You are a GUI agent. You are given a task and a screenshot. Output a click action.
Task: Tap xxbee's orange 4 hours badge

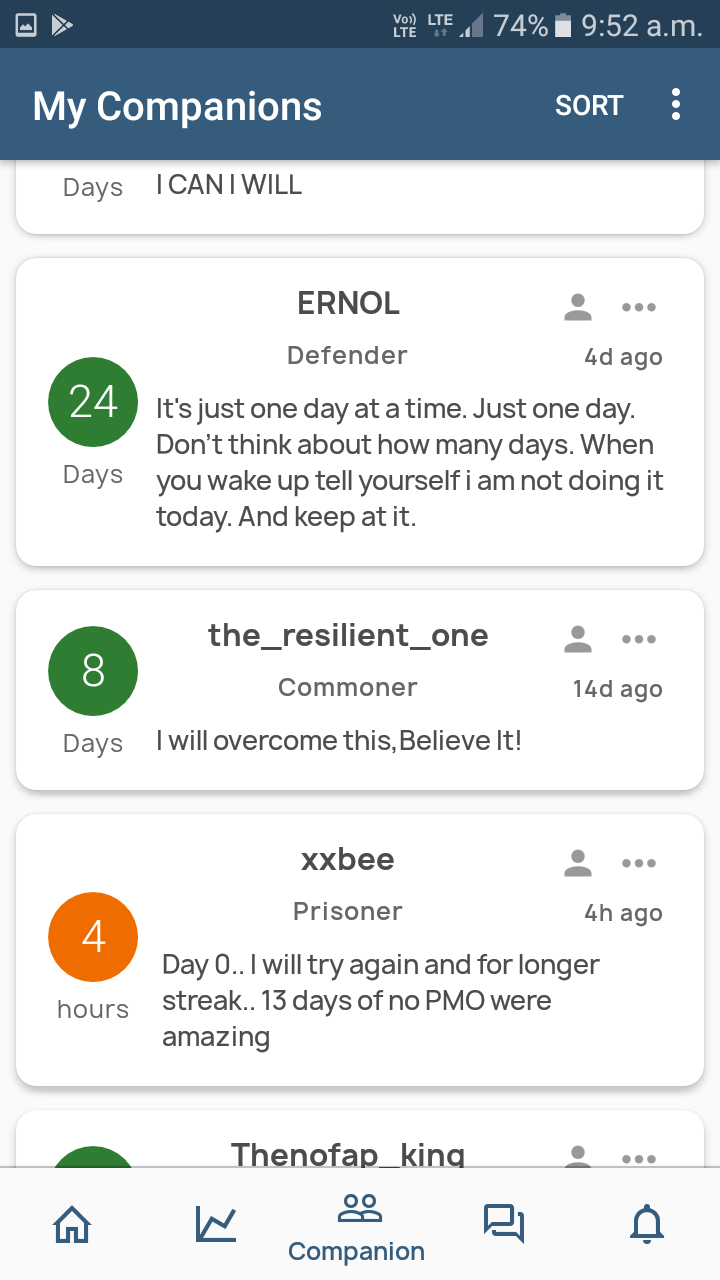click(93, 937)
